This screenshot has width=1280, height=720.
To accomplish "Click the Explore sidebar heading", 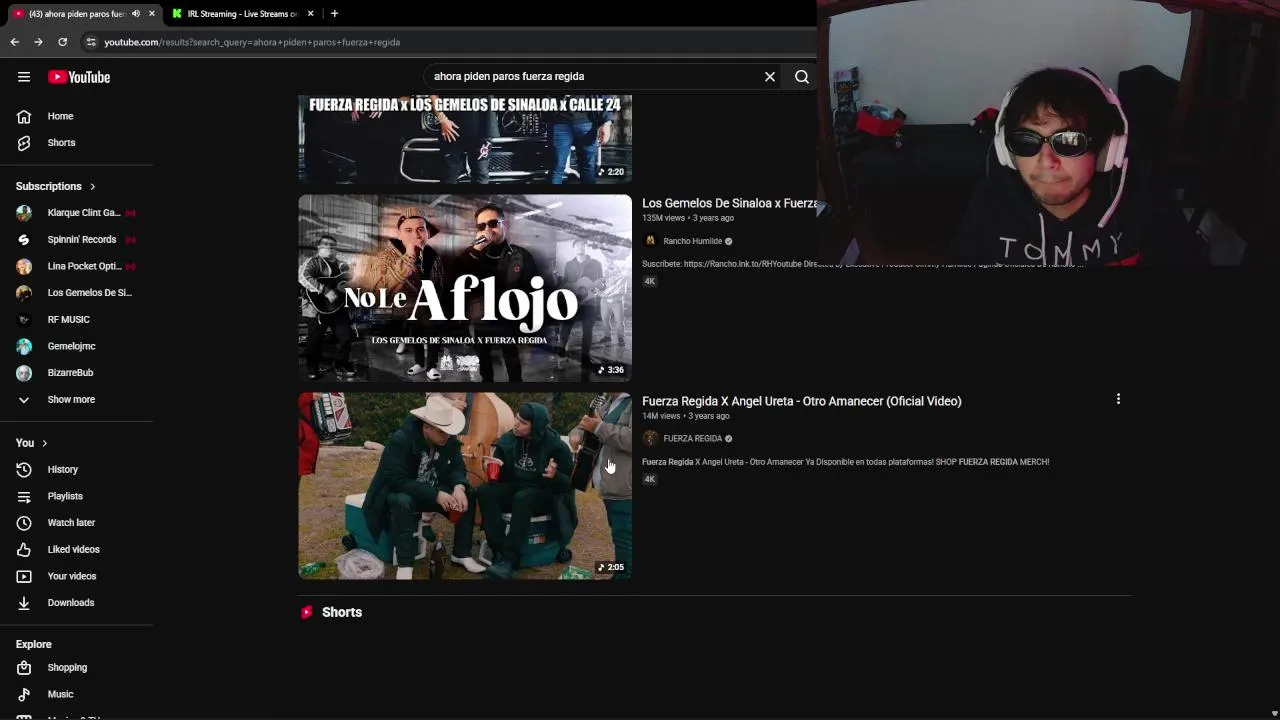I will point(34,645).
